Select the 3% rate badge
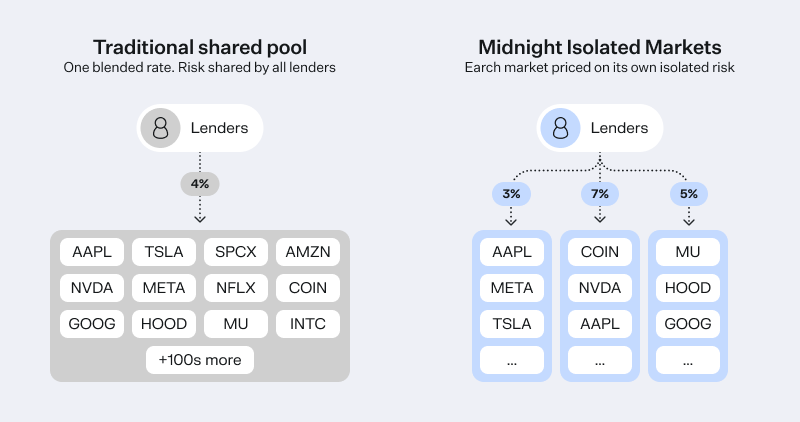This screenshot has height=422, width=800. tap(511, 194)
